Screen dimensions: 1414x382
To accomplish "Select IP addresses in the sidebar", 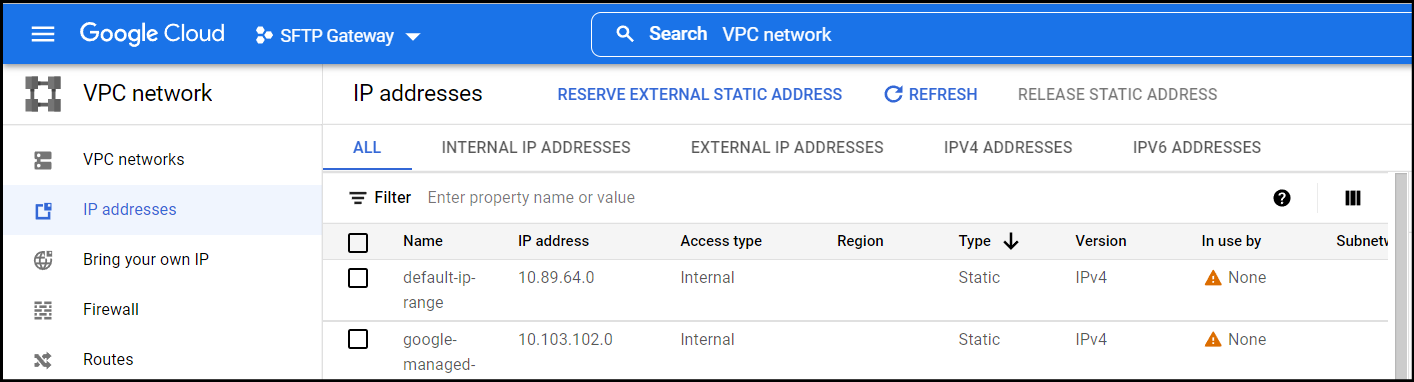I will [161, 210].
